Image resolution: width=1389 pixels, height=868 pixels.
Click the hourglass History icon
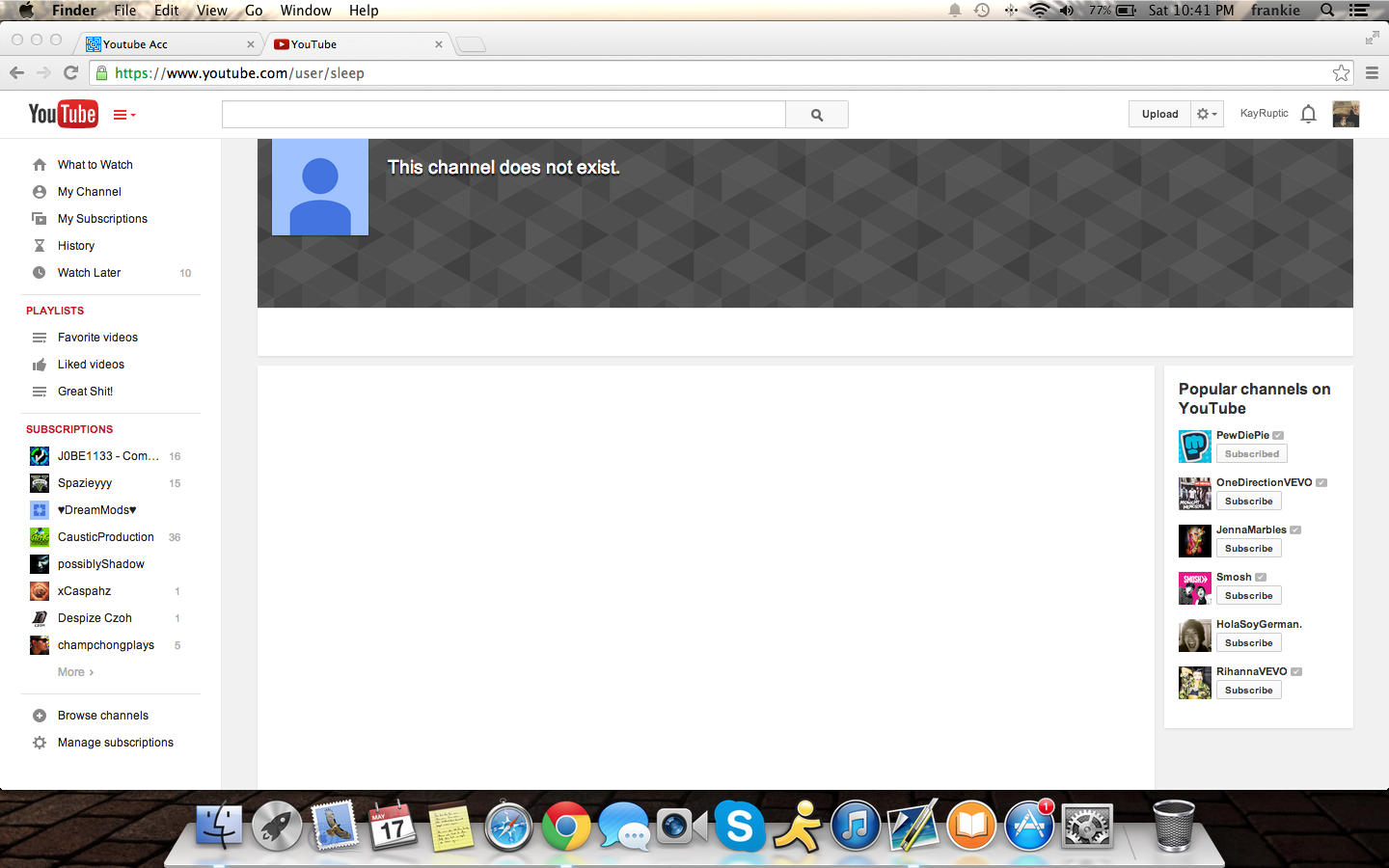pyautogui.click(x=40, y=246)
